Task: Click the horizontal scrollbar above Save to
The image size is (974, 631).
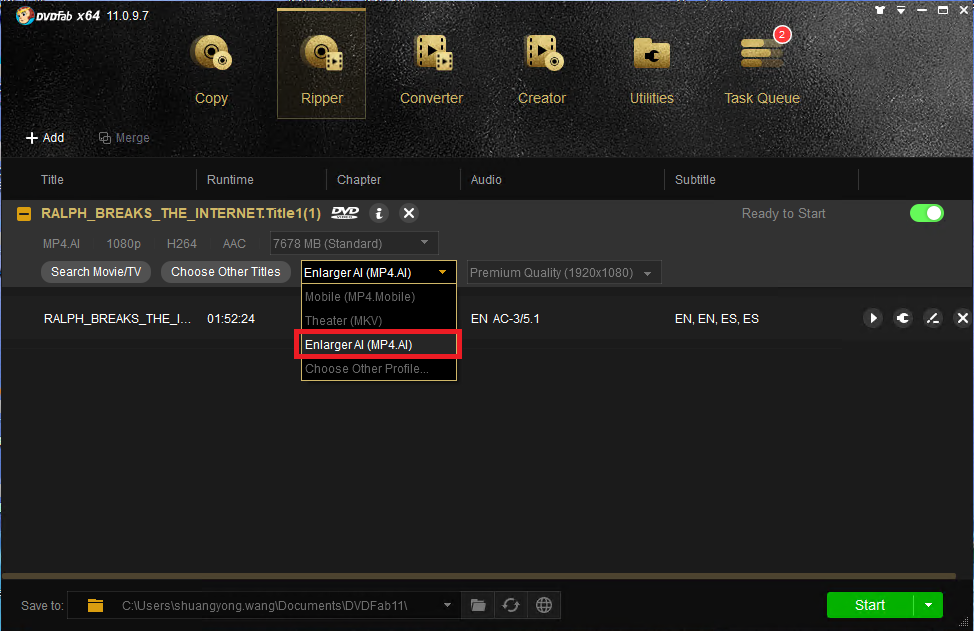Action: pos(478,576)
